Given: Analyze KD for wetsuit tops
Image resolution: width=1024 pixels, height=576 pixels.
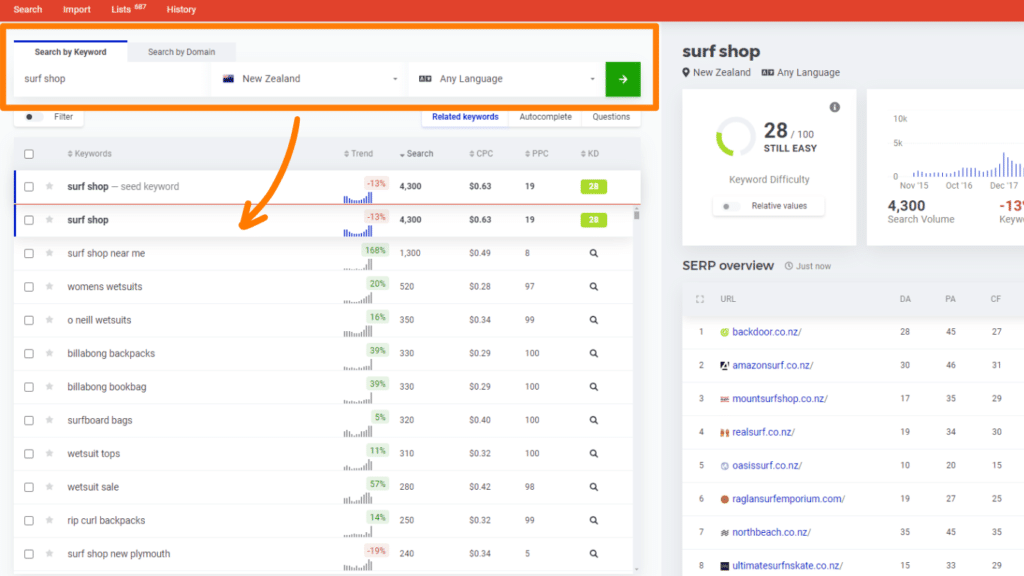Looking at the screenshot, I should [594, 453].
